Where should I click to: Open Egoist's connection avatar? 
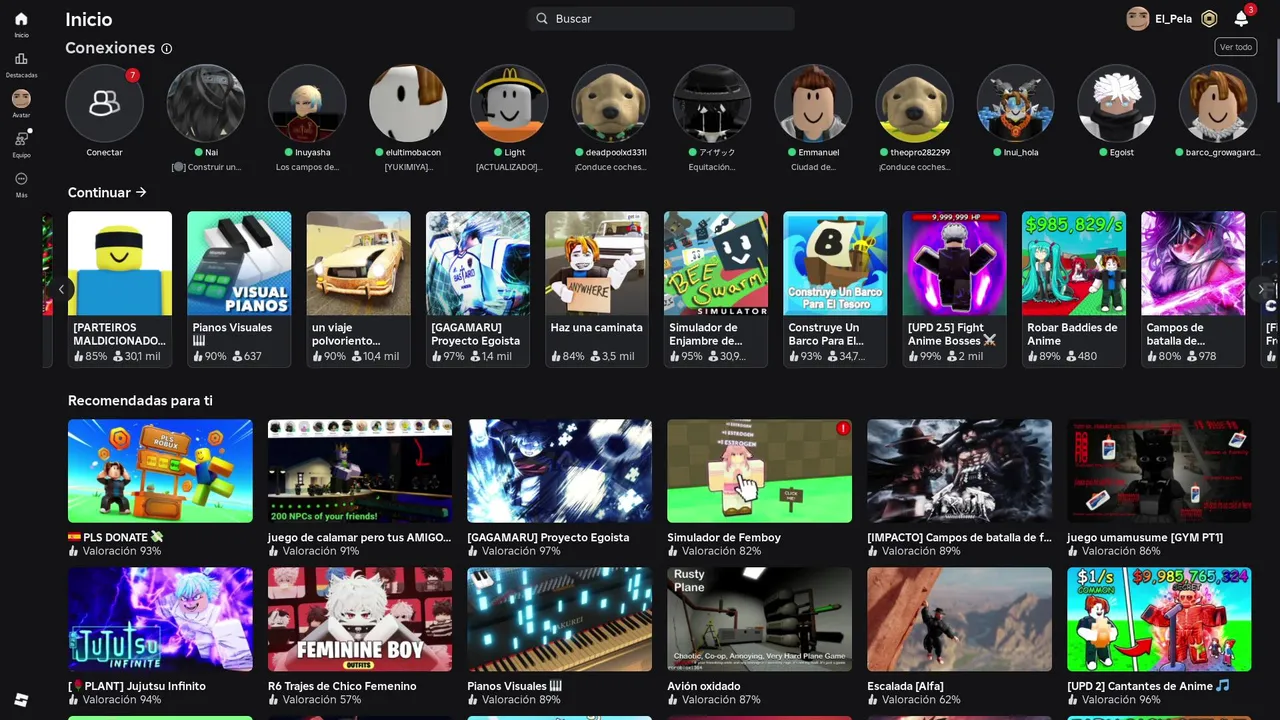pyautogui.click(x=1116, y=103)
